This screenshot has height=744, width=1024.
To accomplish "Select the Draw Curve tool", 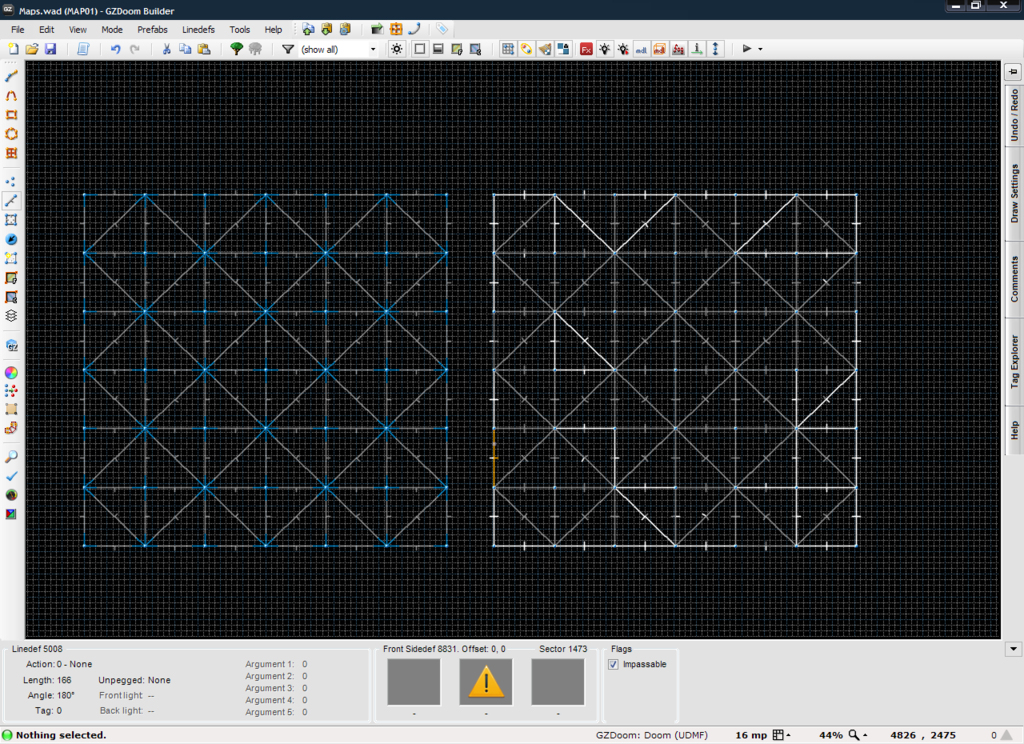I will click(x=11, y=96).
